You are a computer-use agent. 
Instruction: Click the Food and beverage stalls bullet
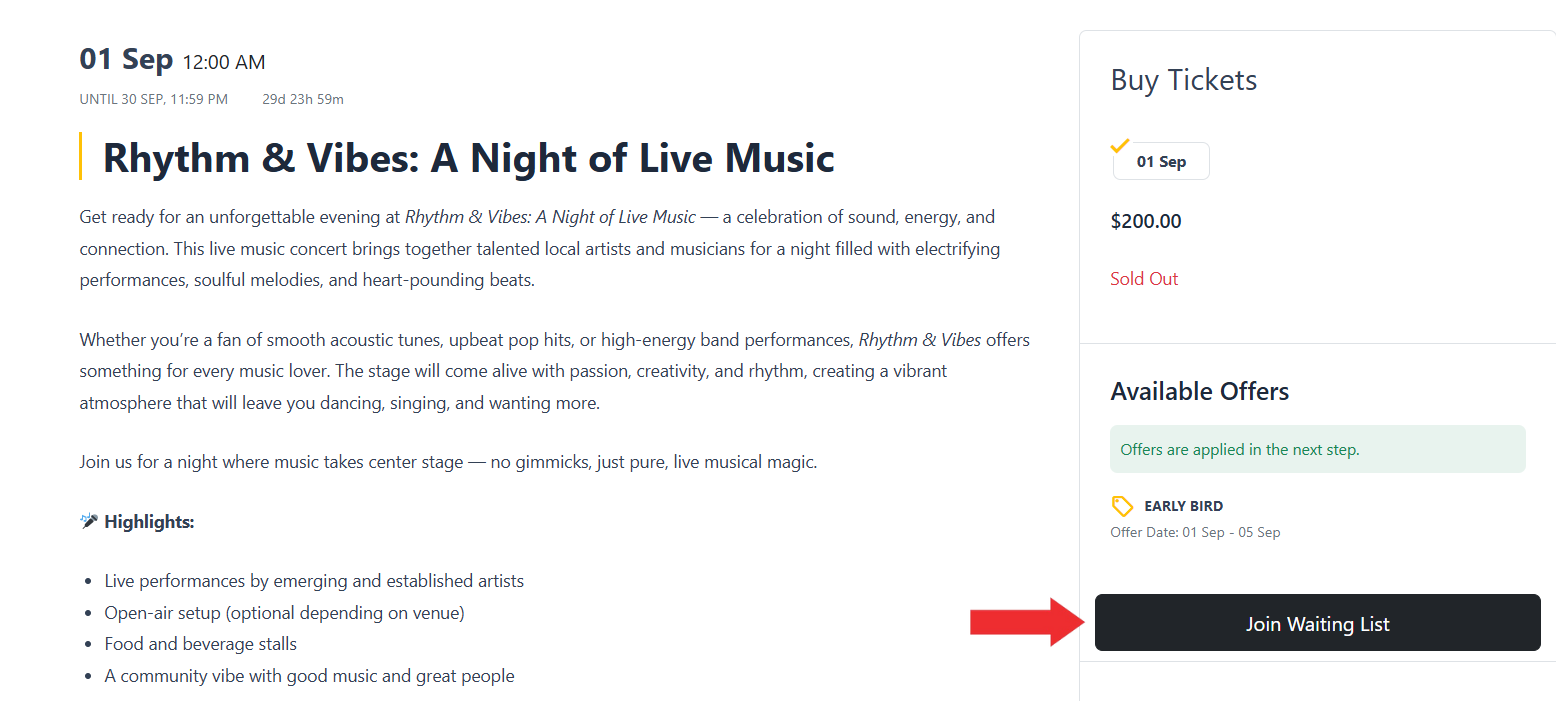click(x=201, y=643)
